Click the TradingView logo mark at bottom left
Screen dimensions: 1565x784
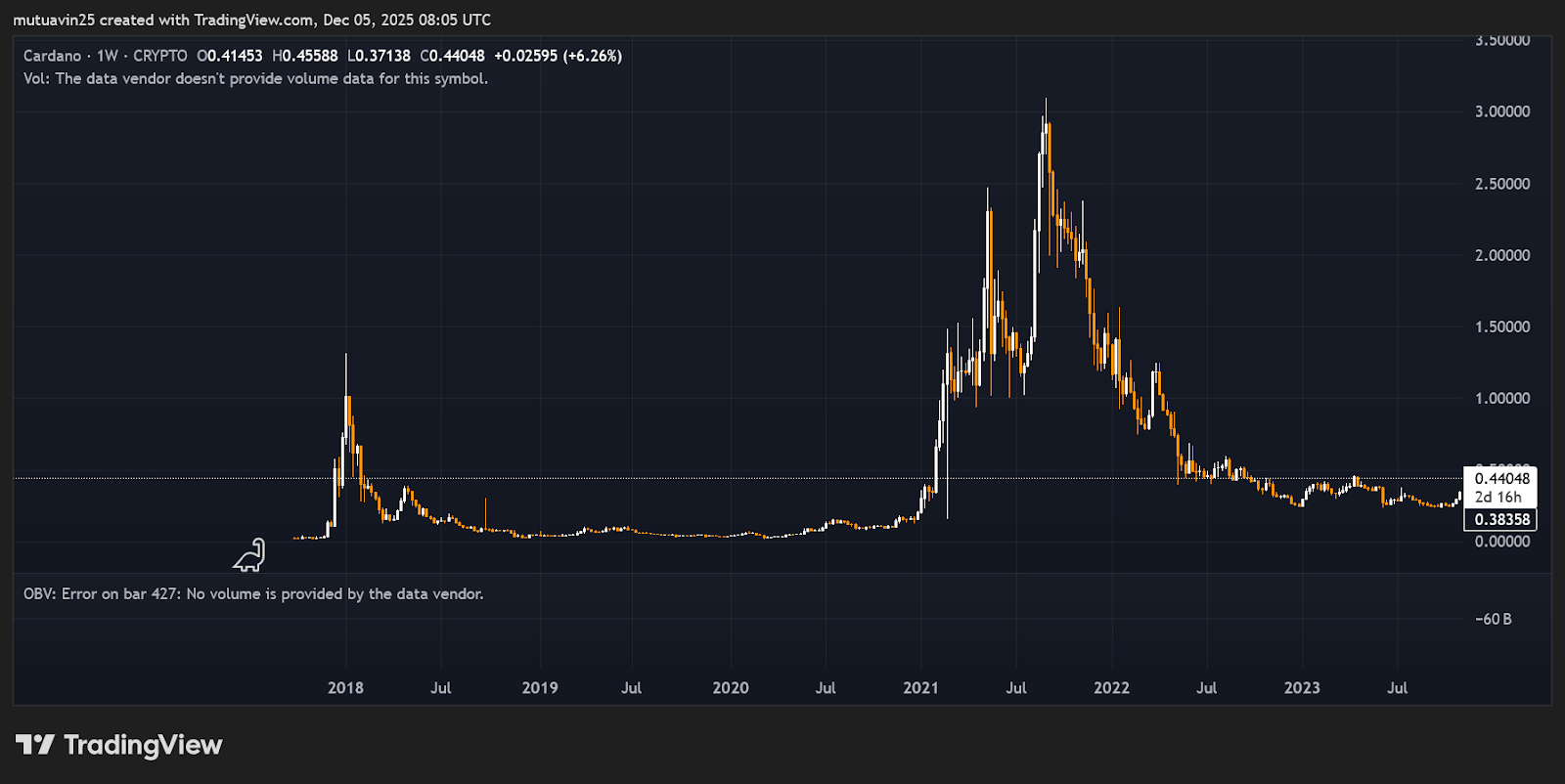click(35, 745)
